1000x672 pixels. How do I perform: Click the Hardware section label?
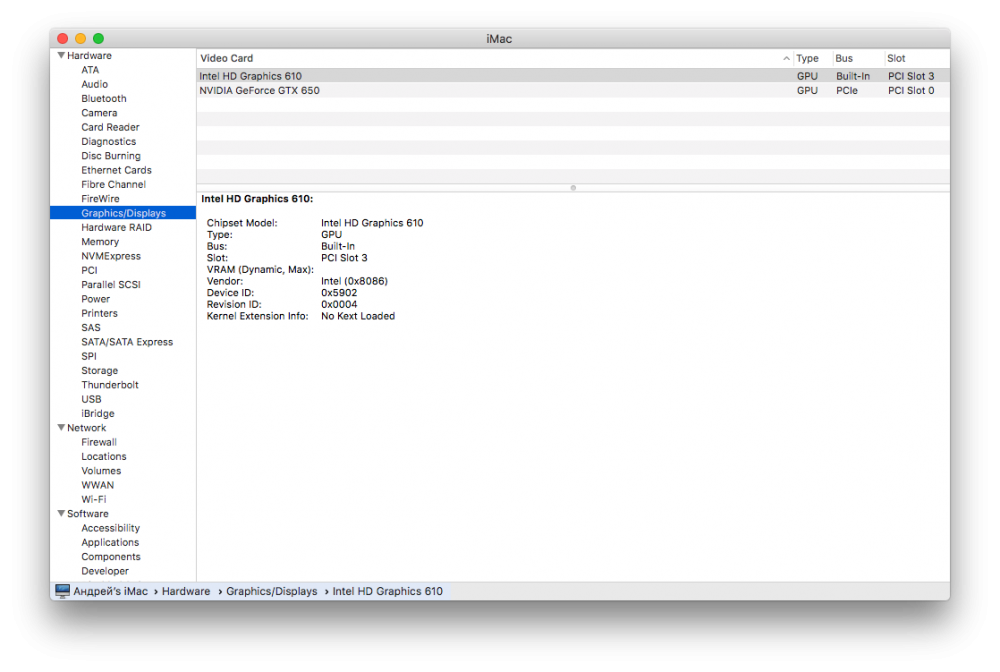[x=89, y=55]
